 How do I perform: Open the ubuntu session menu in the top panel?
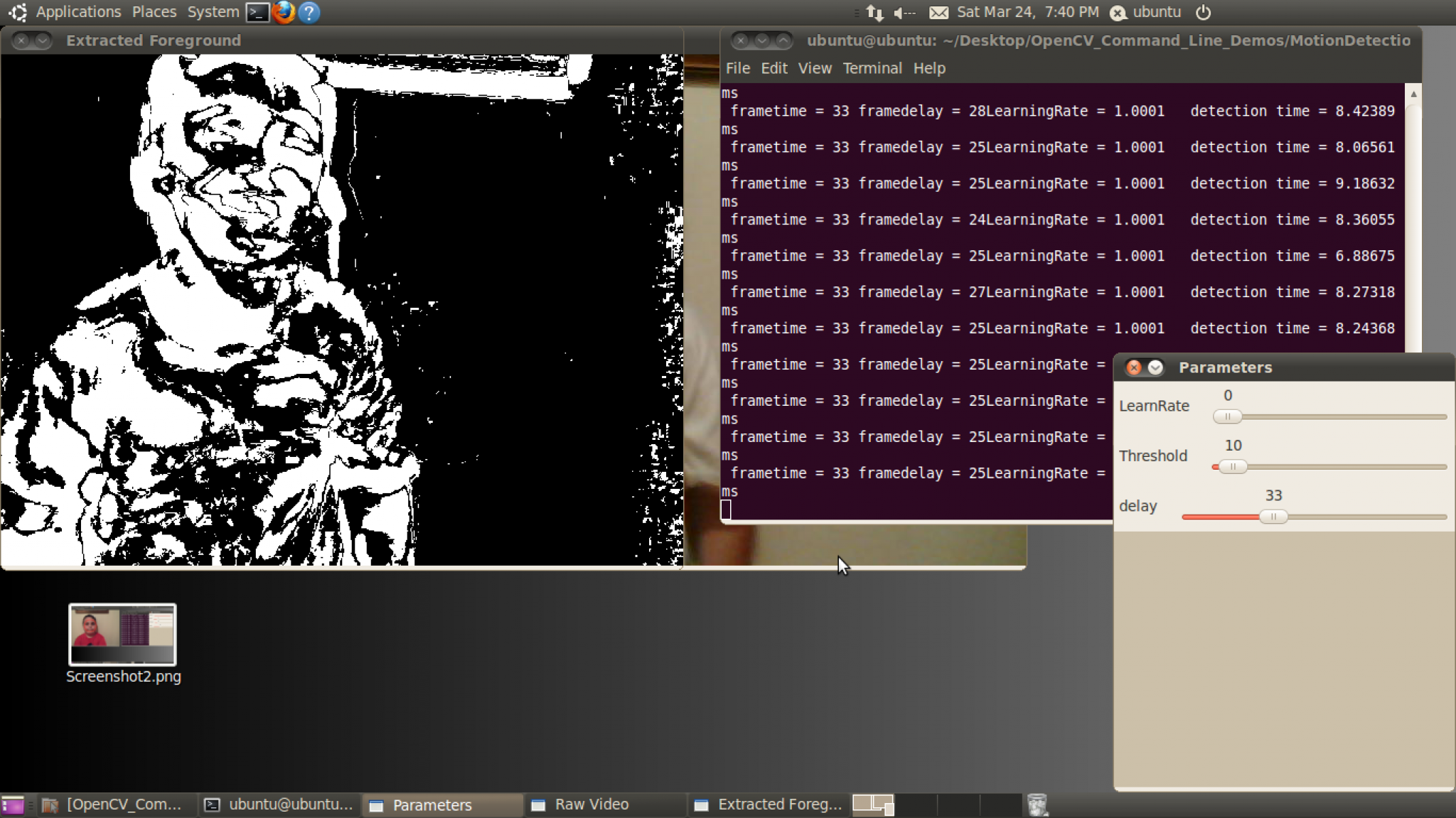click(1145, 12)
